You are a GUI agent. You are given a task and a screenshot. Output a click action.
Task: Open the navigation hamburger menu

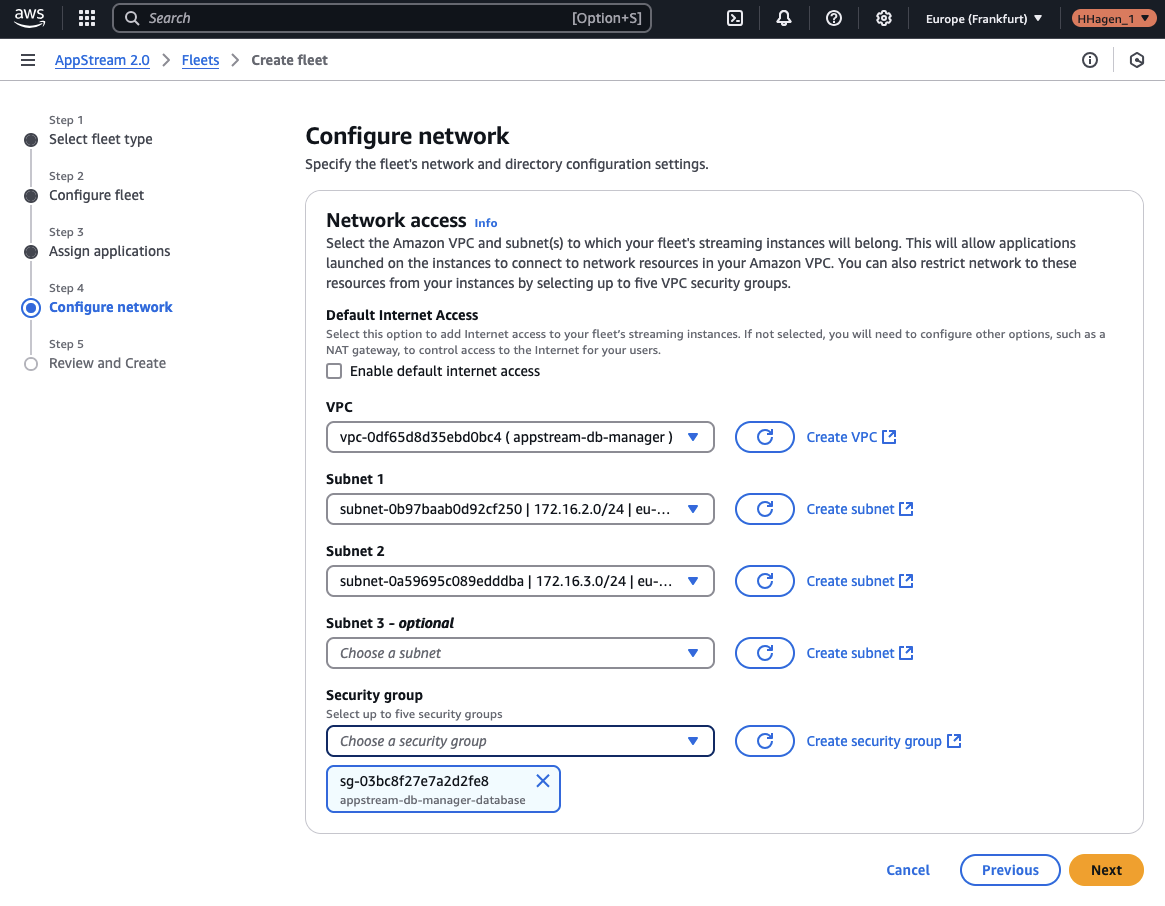click(x=28, y=60)
